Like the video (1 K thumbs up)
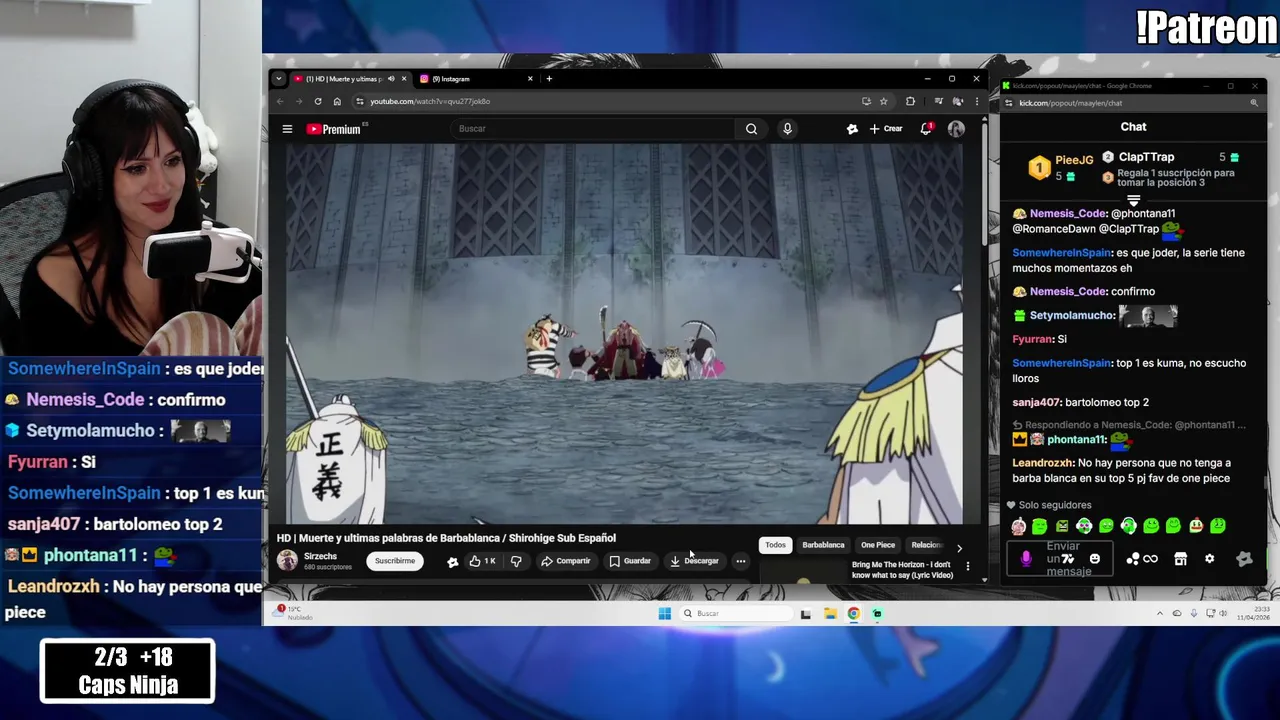1280x720 pixels. [x=482, y=561]
